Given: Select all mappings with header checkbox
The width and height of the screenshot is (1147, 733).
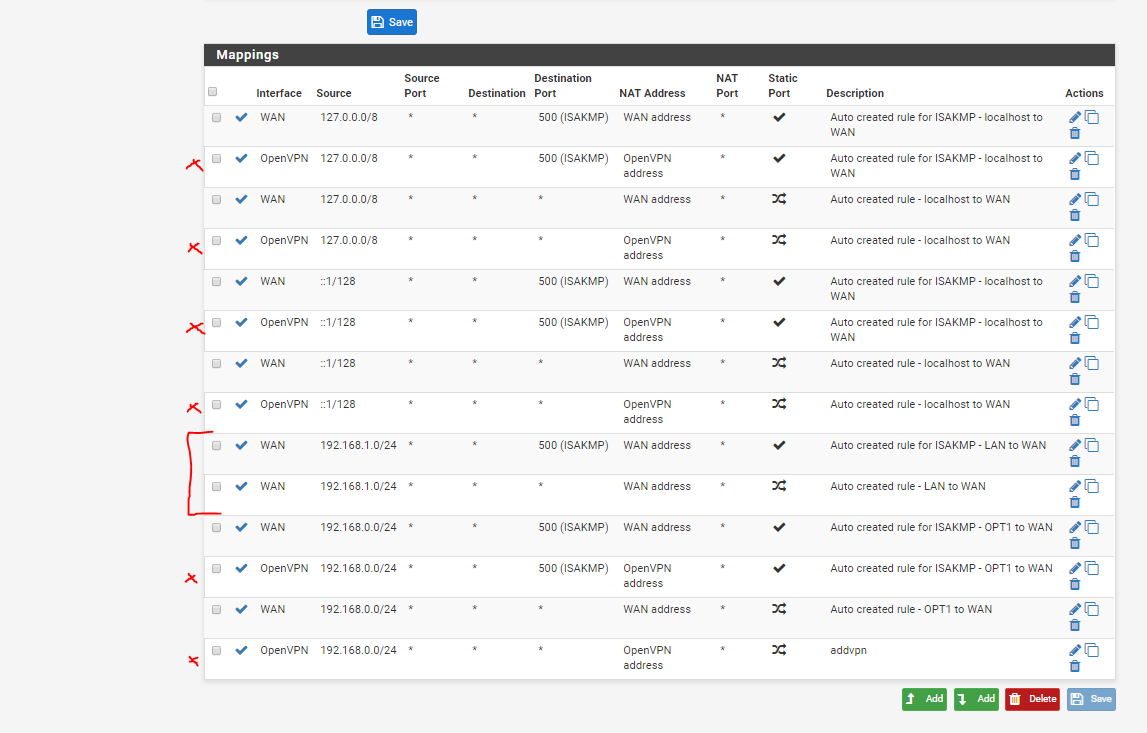Looking at the screenshot, I should [213, 91].
